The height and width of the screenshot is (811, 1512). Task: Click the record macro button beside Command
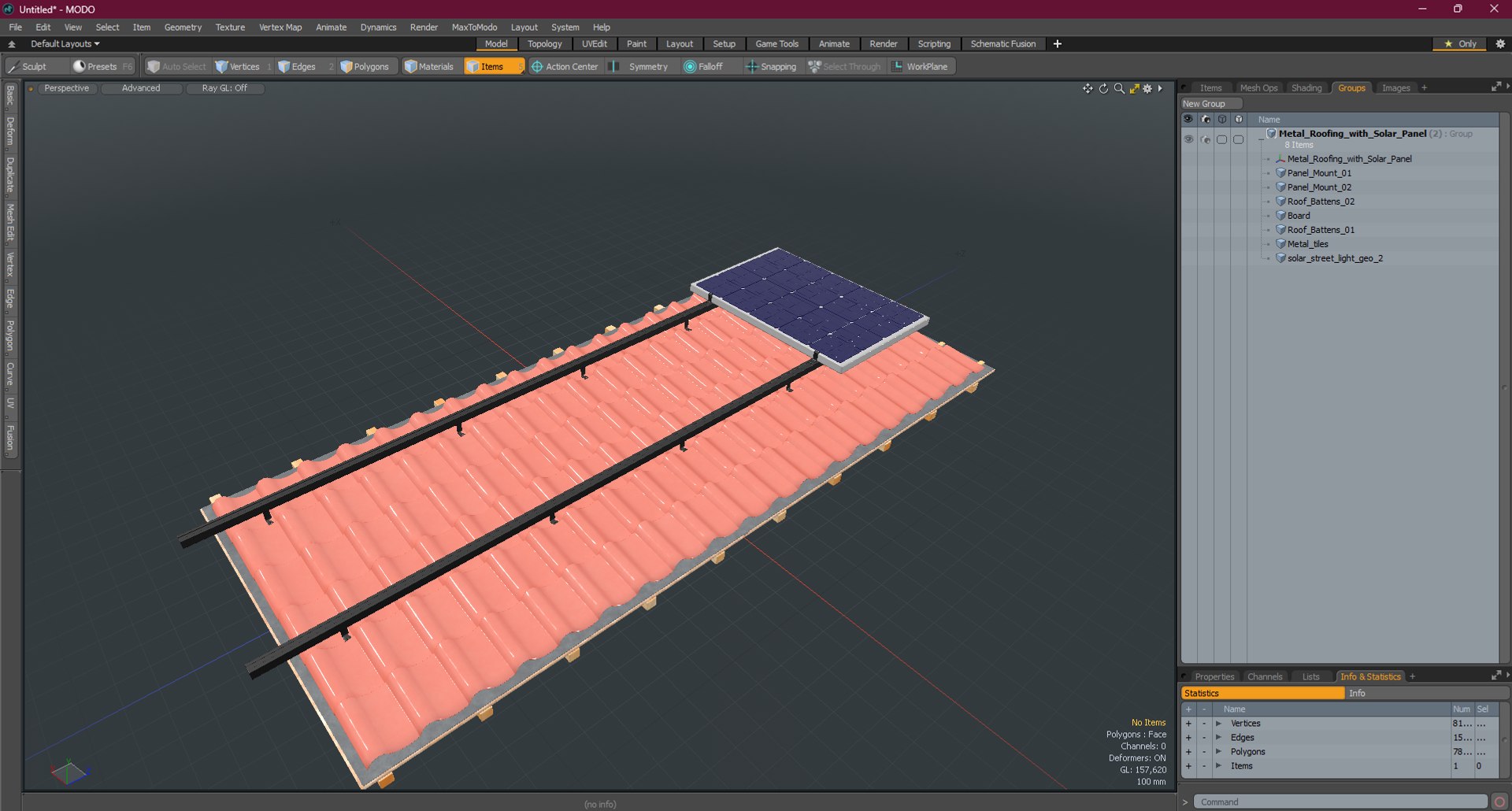(x=1499, y=802)
